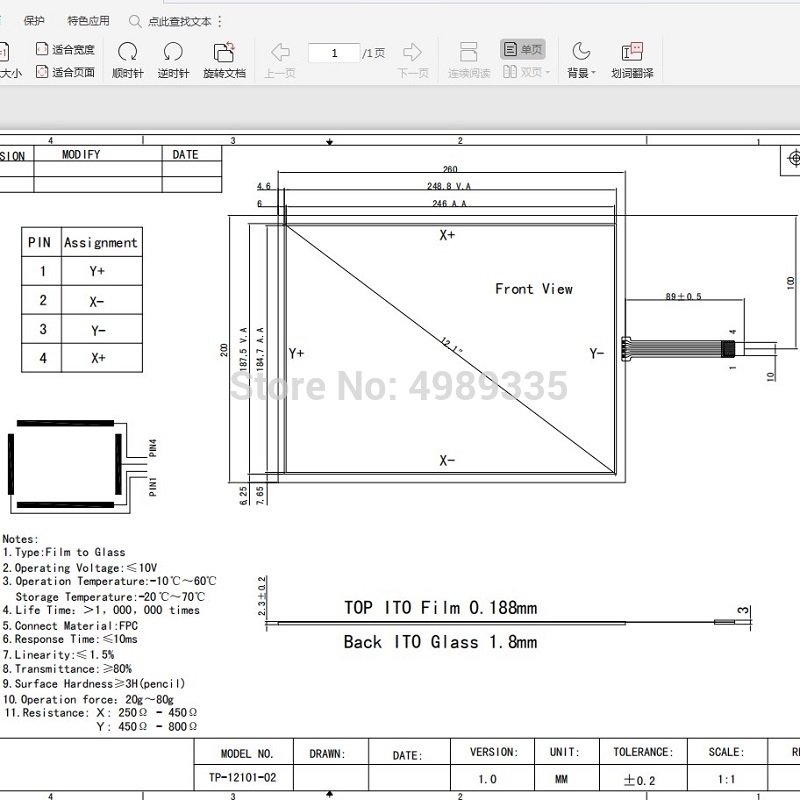The image size is (800, 800).
Task: Open more search options via vertical dots
Action: [218, 19]
